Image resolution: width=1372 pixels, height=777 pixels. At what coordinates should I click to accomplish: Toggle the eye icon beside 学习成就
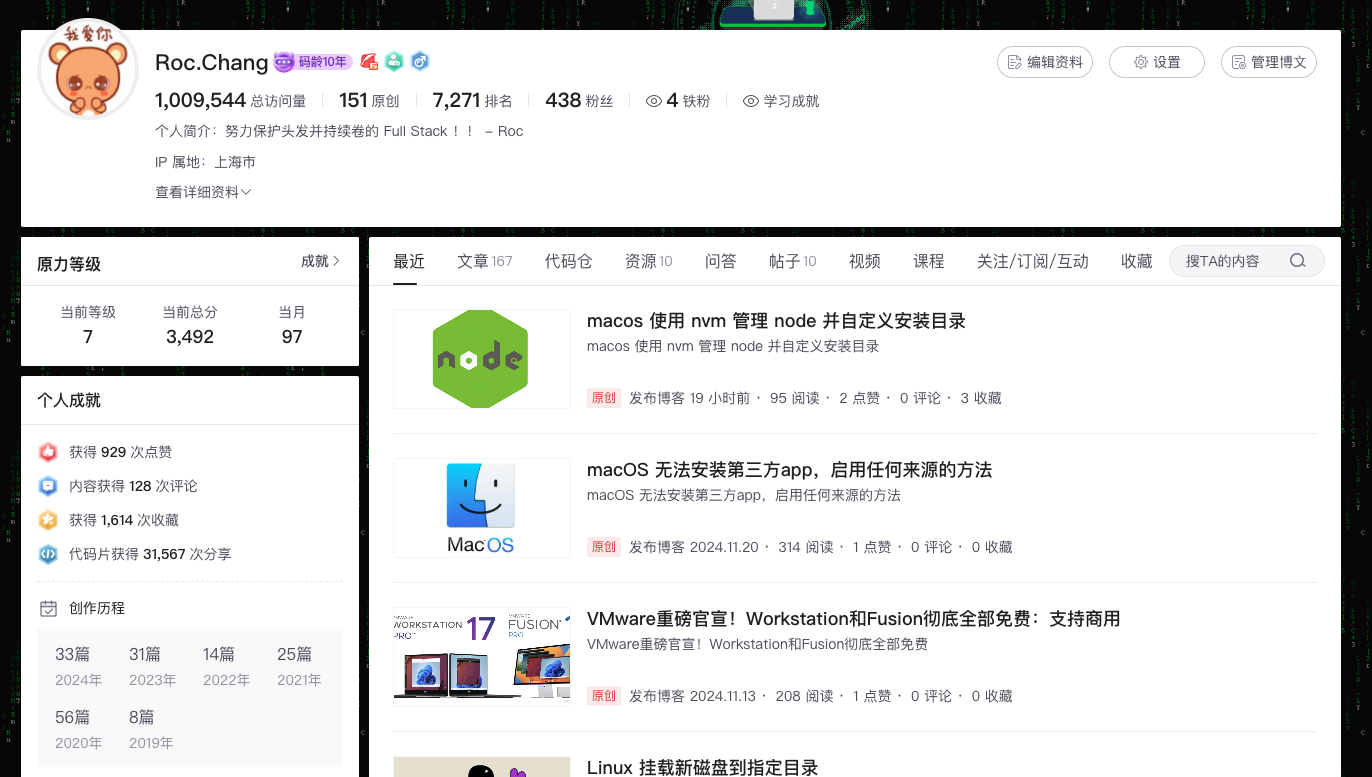[x=751, y=101]
